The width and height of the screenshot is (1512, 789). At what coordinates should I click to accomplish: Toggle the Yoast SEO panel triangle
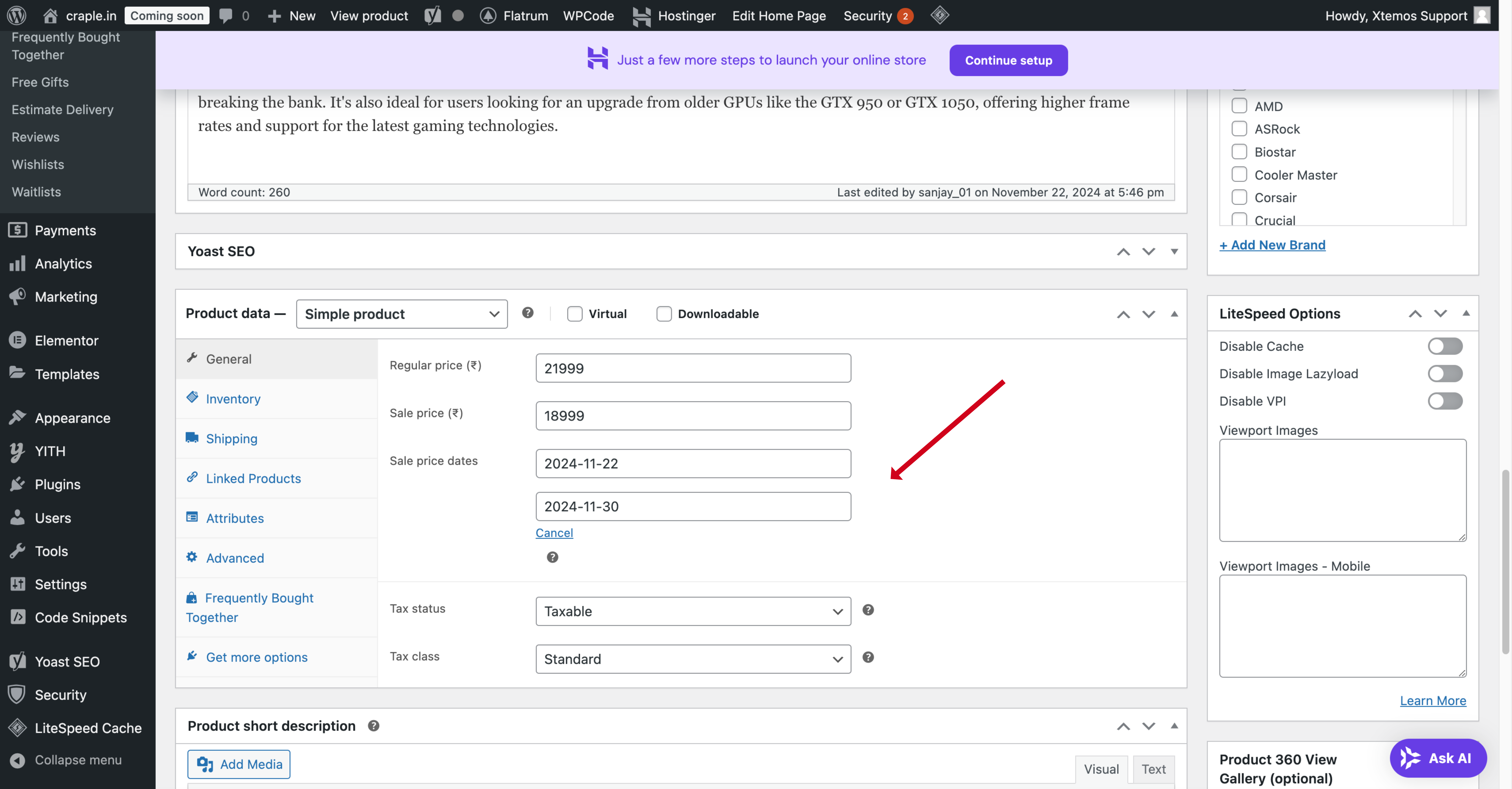tap(1174, 252)
